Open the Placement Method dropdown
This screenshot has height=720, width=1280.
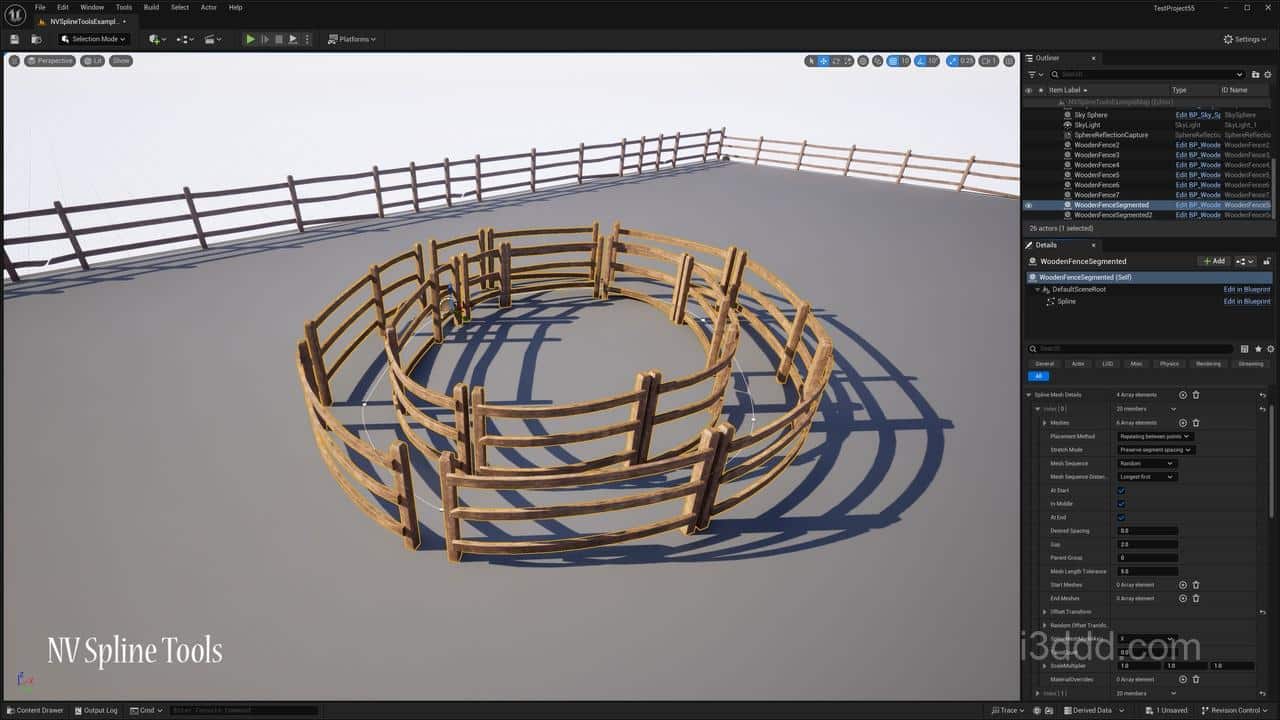point(1155,436)
